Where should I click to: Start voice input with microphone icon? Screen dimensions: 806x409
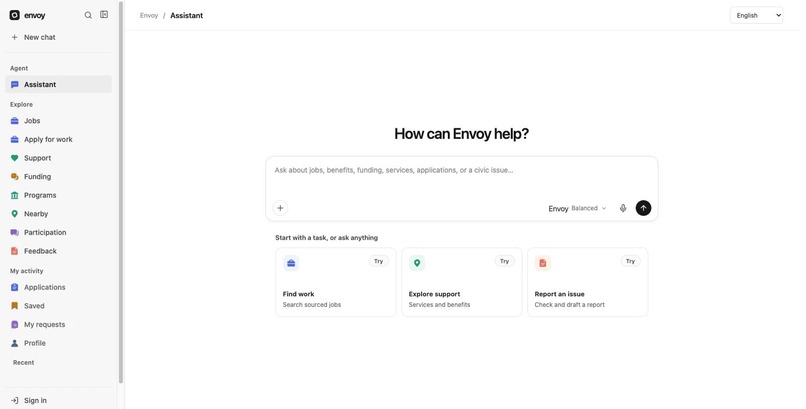tap(622, 208)
